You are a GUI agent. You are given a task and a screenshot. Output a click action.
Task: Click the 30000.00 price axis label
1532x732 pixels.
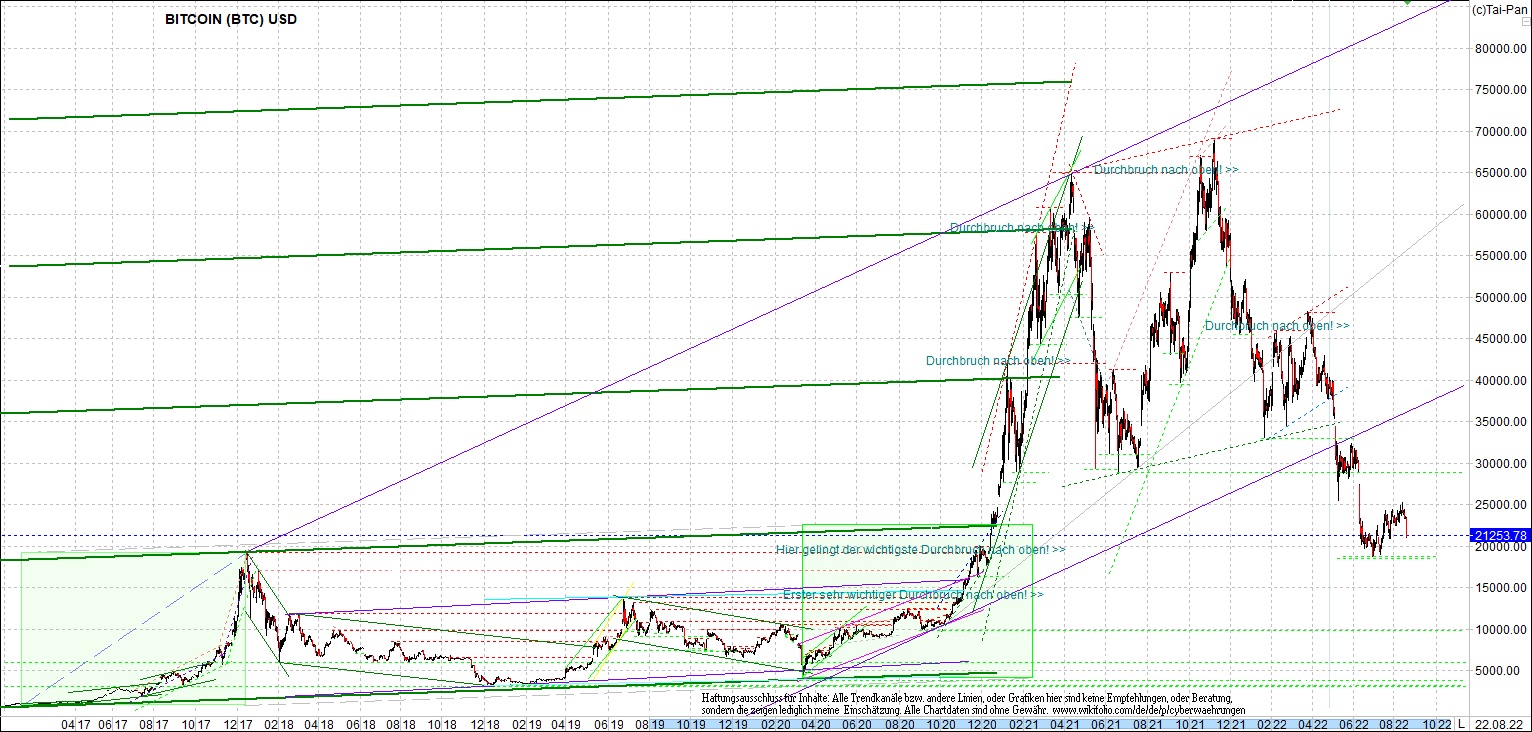click(1500, 464)
